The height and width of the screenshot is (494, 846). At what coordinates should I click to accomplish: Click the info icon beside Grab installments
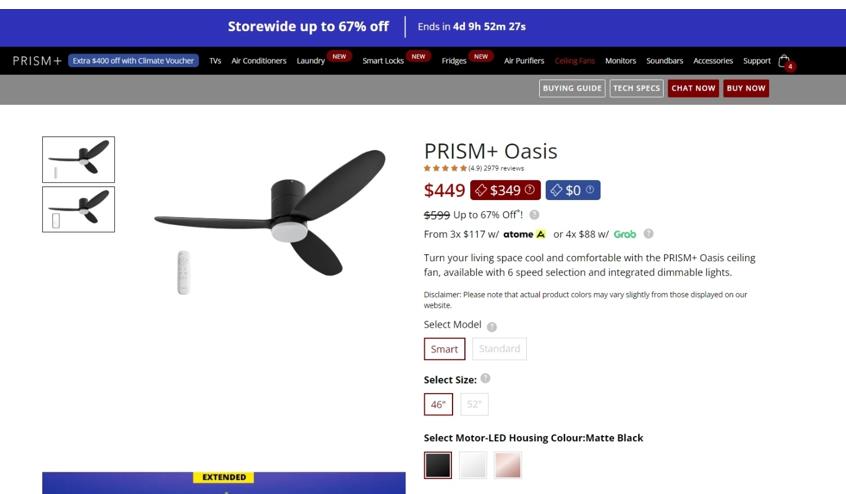[649, 234]
